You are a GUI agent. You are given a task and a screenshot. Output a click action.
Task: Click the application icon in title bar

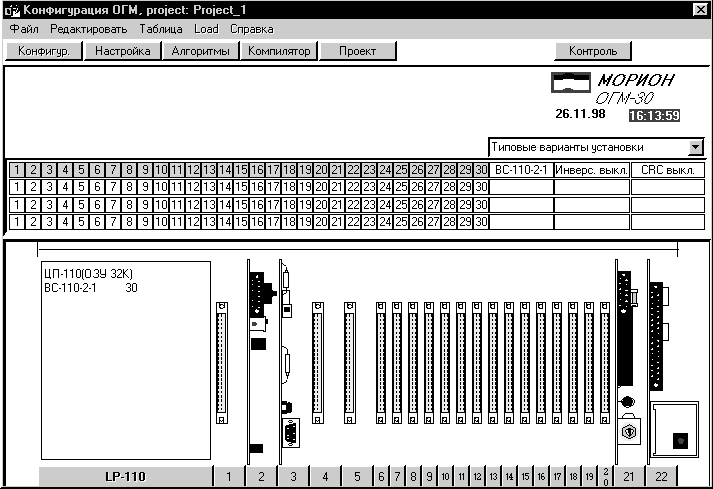click(12, 10)
